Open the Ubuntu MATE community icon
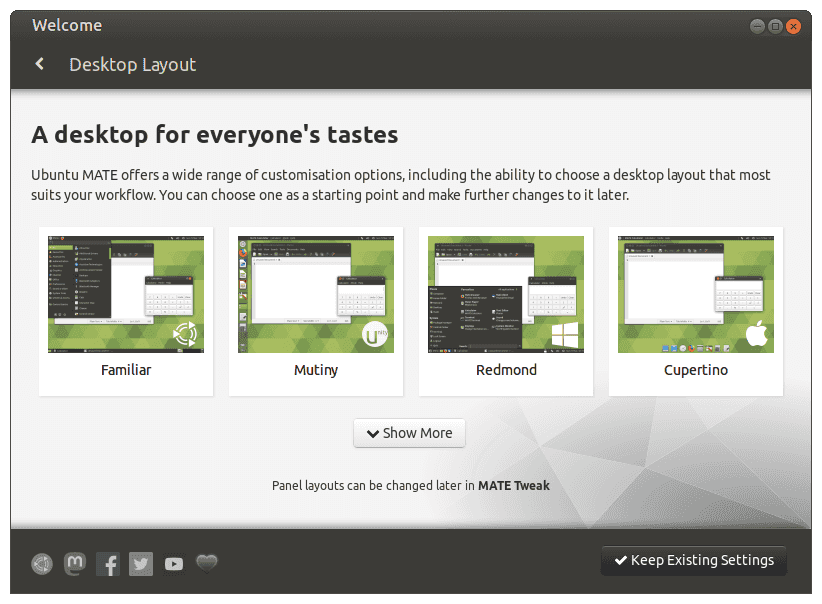The height and width of the screenshot is (604, 822). (x=41, y=563)
